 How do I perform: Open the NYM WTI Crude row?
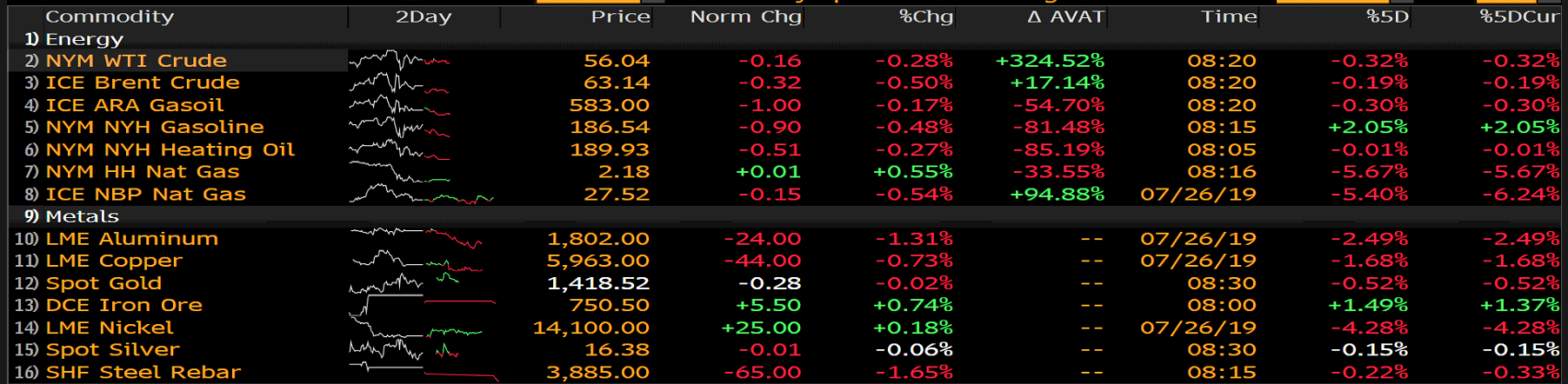(x=136, y=61)
